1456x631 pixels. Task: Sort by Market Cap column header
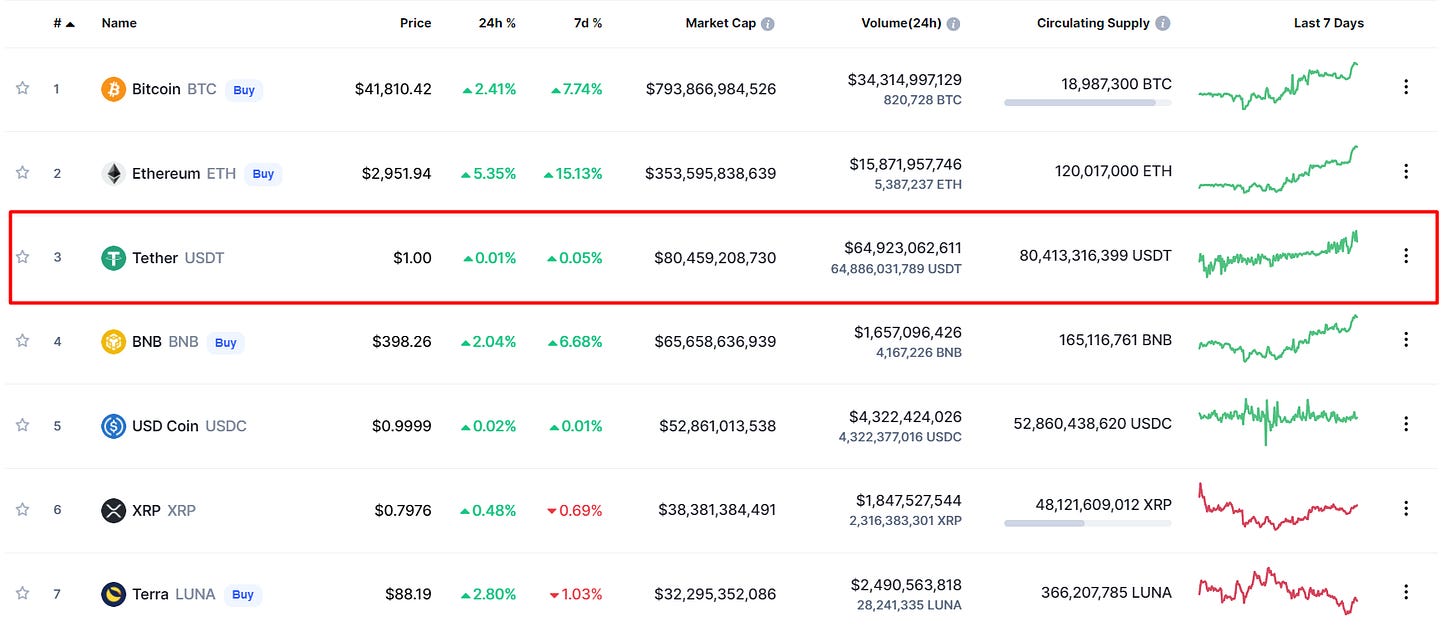click(x=720, y=23)
